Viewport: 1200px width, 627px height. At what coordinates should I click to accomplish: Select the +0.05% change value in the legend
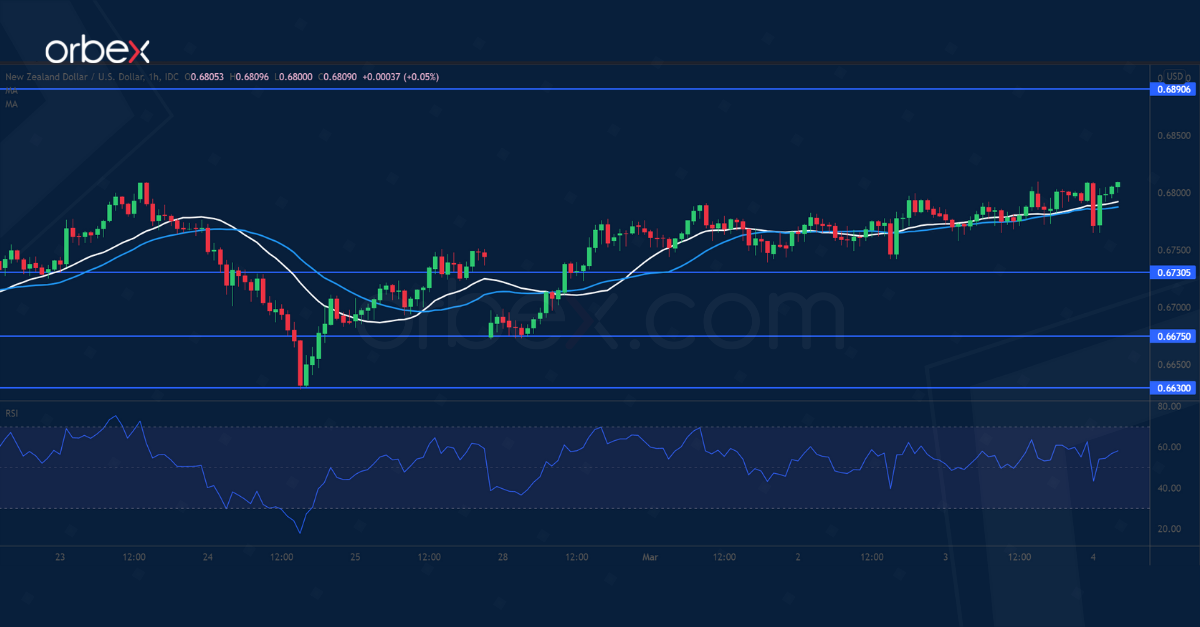420,77
